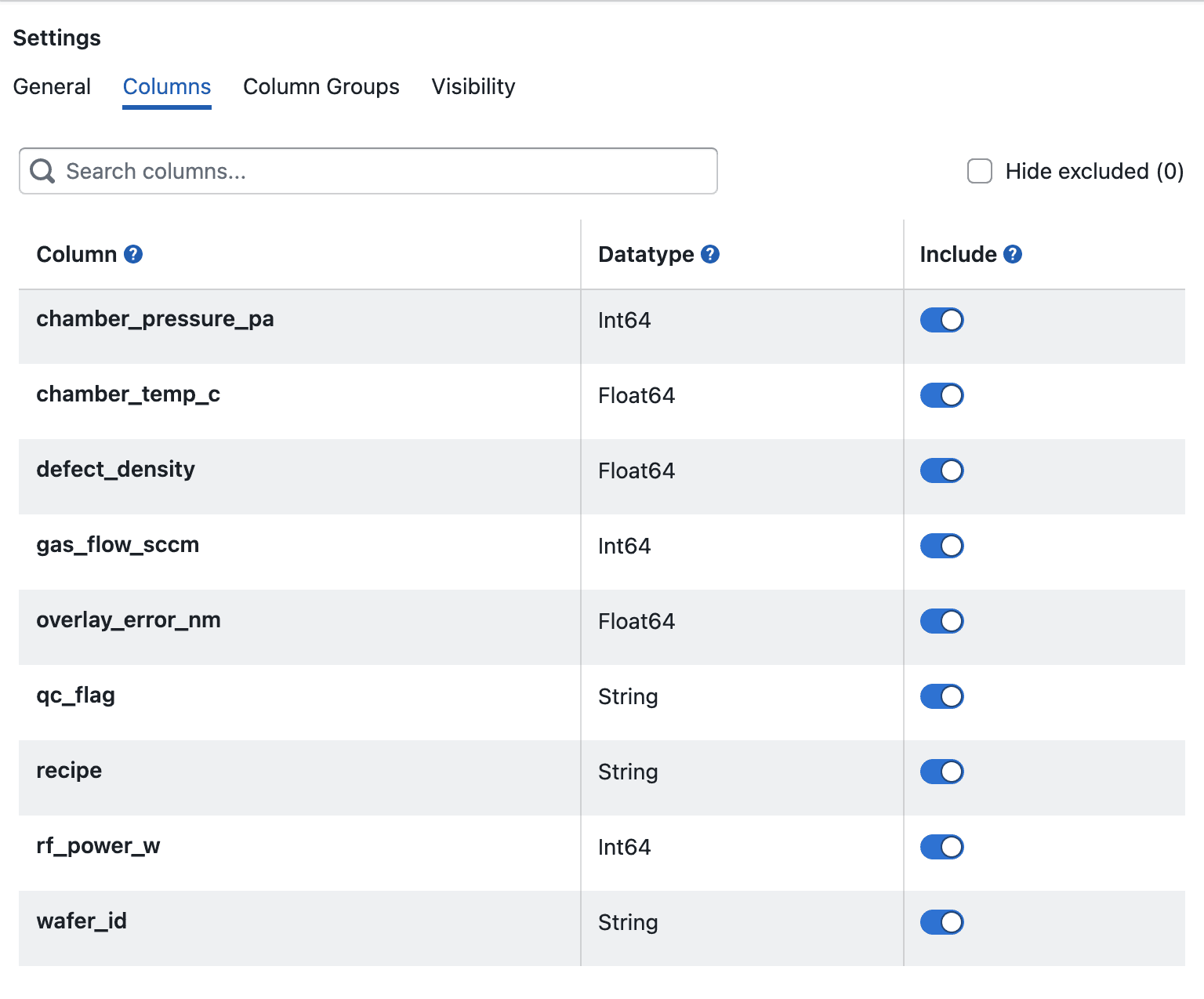Click Float64 datatype of overlay_error_nm
Screen dimensions: 1204x999
(636, 621)
